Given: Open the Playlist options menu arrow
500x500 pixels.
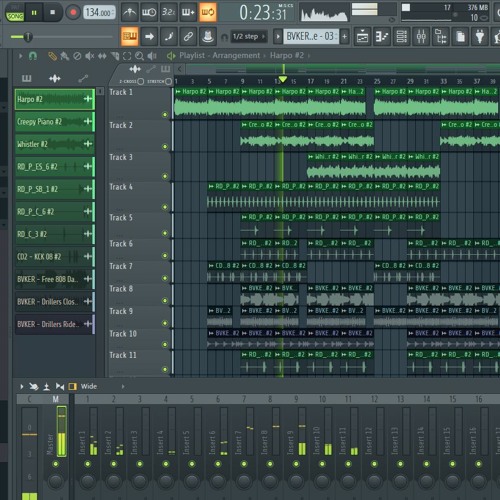Looking at the screenshot, I should [21, 56].
